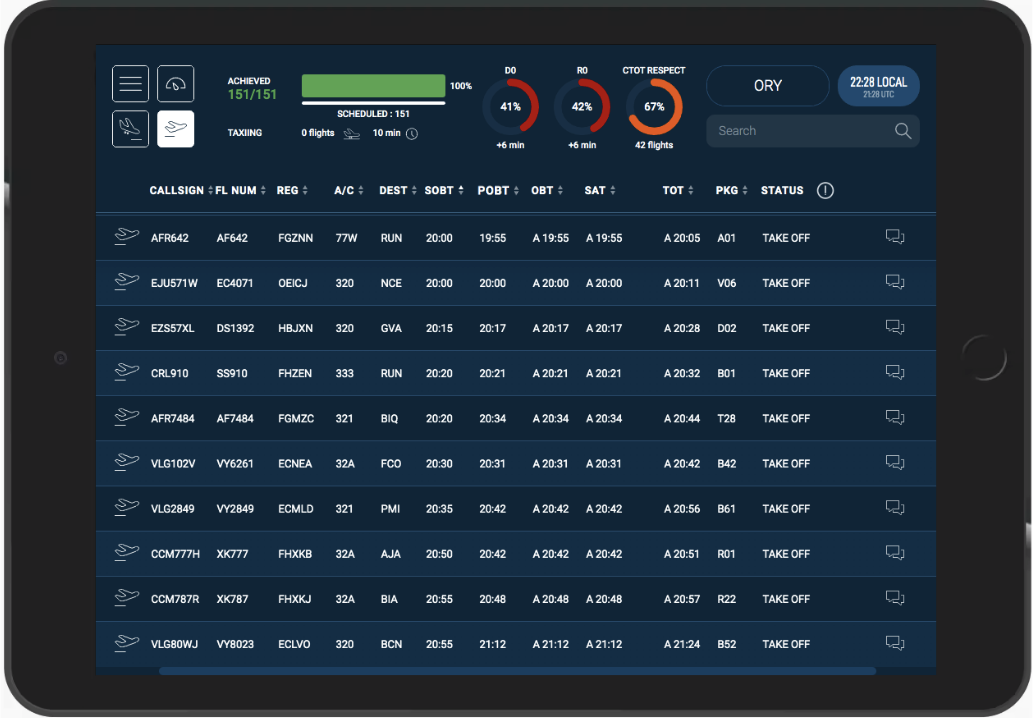Open the speedometer dashboard view
The height and width of the screenshot is (718, 1035).
tap(176, 84)
